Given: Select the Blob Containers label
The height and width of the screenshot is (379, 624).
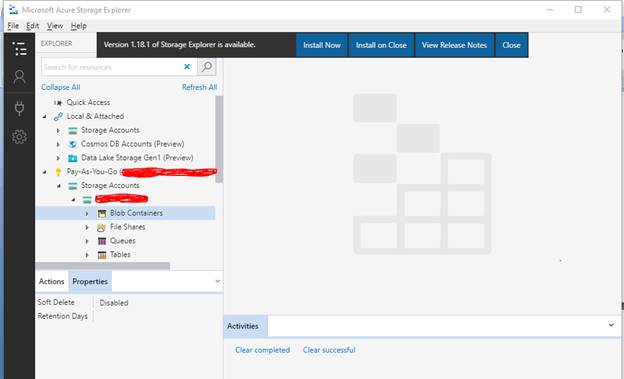Looking at the screenshot, I should click(x=136, y=213).
